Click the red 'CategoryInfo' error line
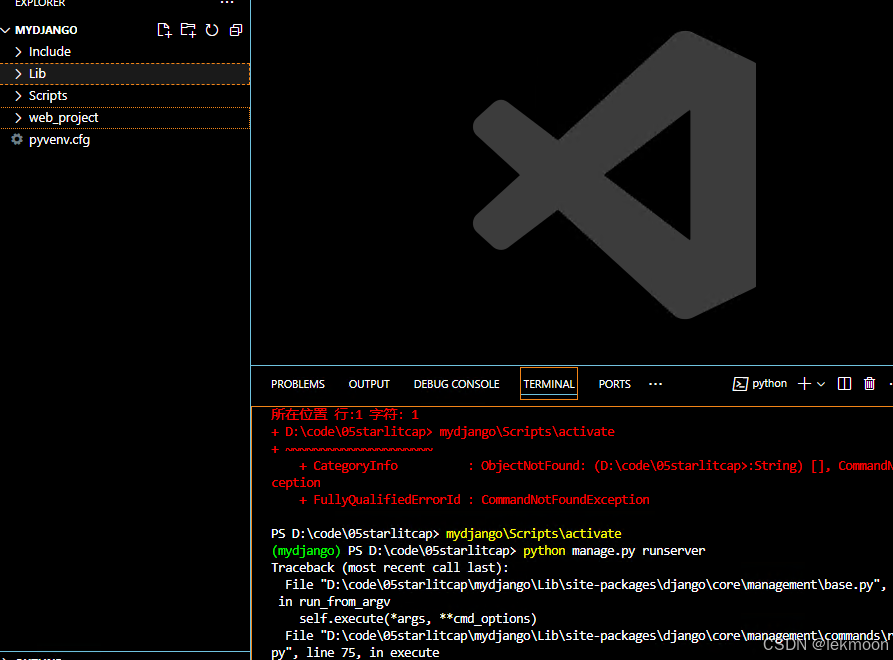 (596, 466)
